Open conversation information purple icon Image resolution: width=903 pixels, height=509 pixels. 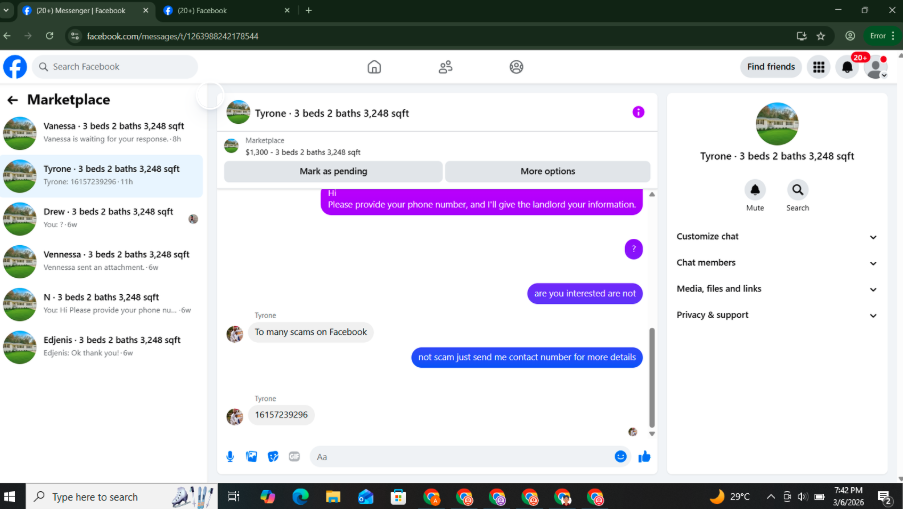click(x=638, y=112)
